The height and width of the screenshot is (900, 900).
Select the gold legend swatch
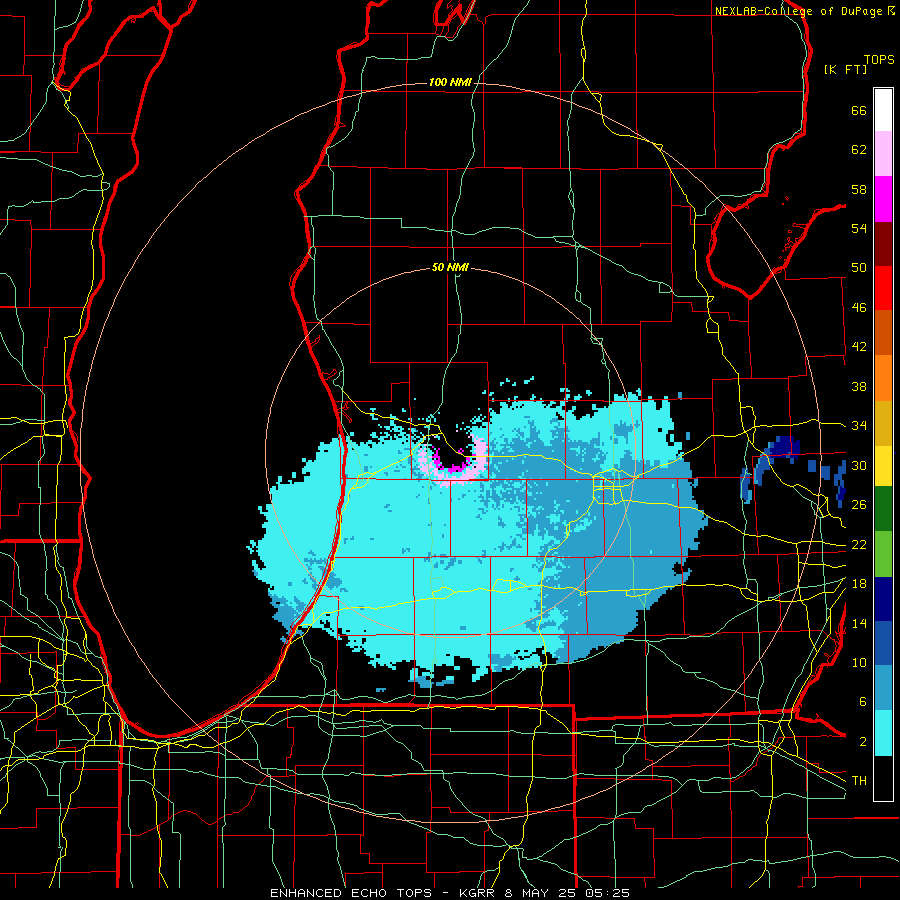click(883, 423)
